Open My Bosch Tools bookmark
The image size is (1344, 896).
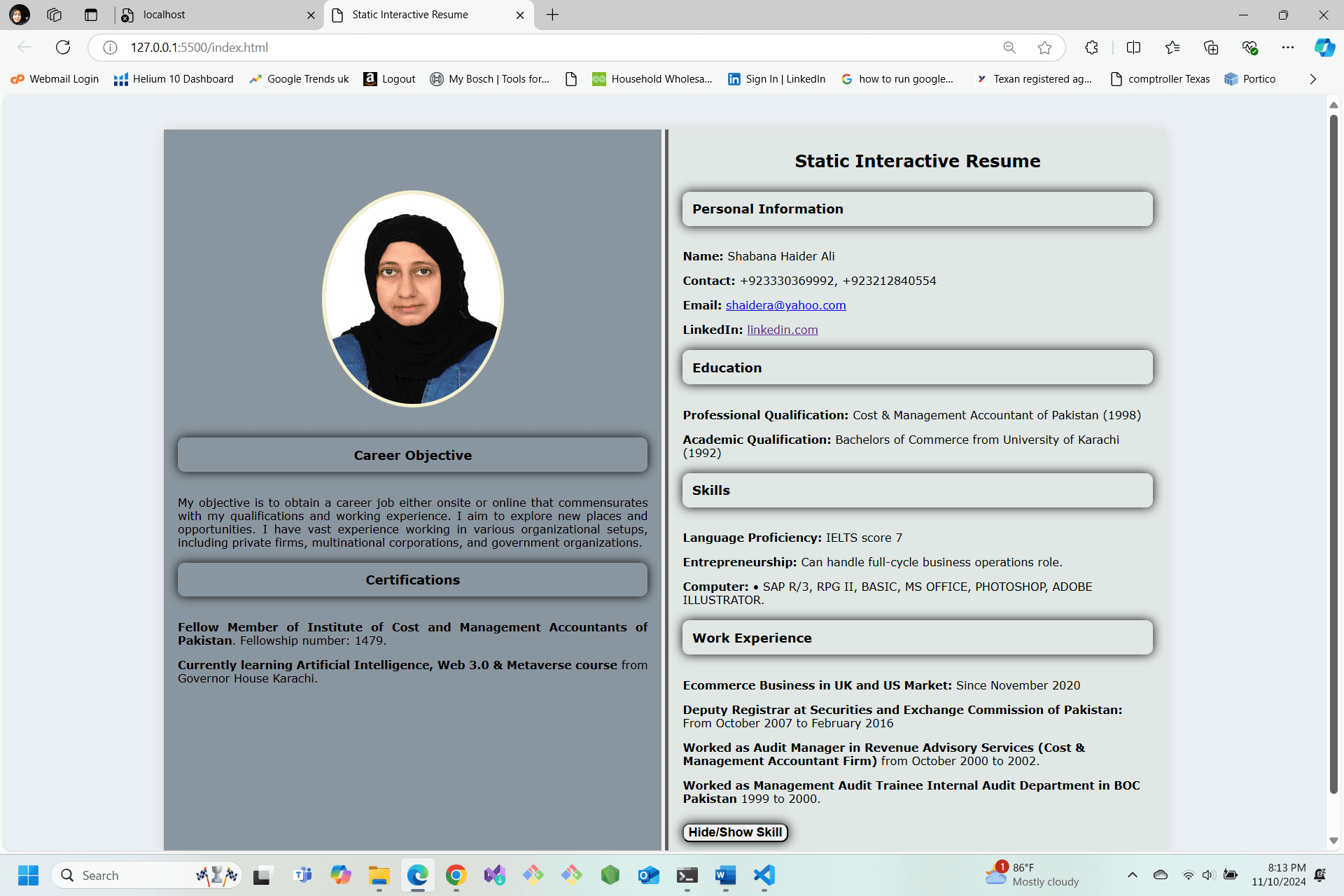point(490,79)
